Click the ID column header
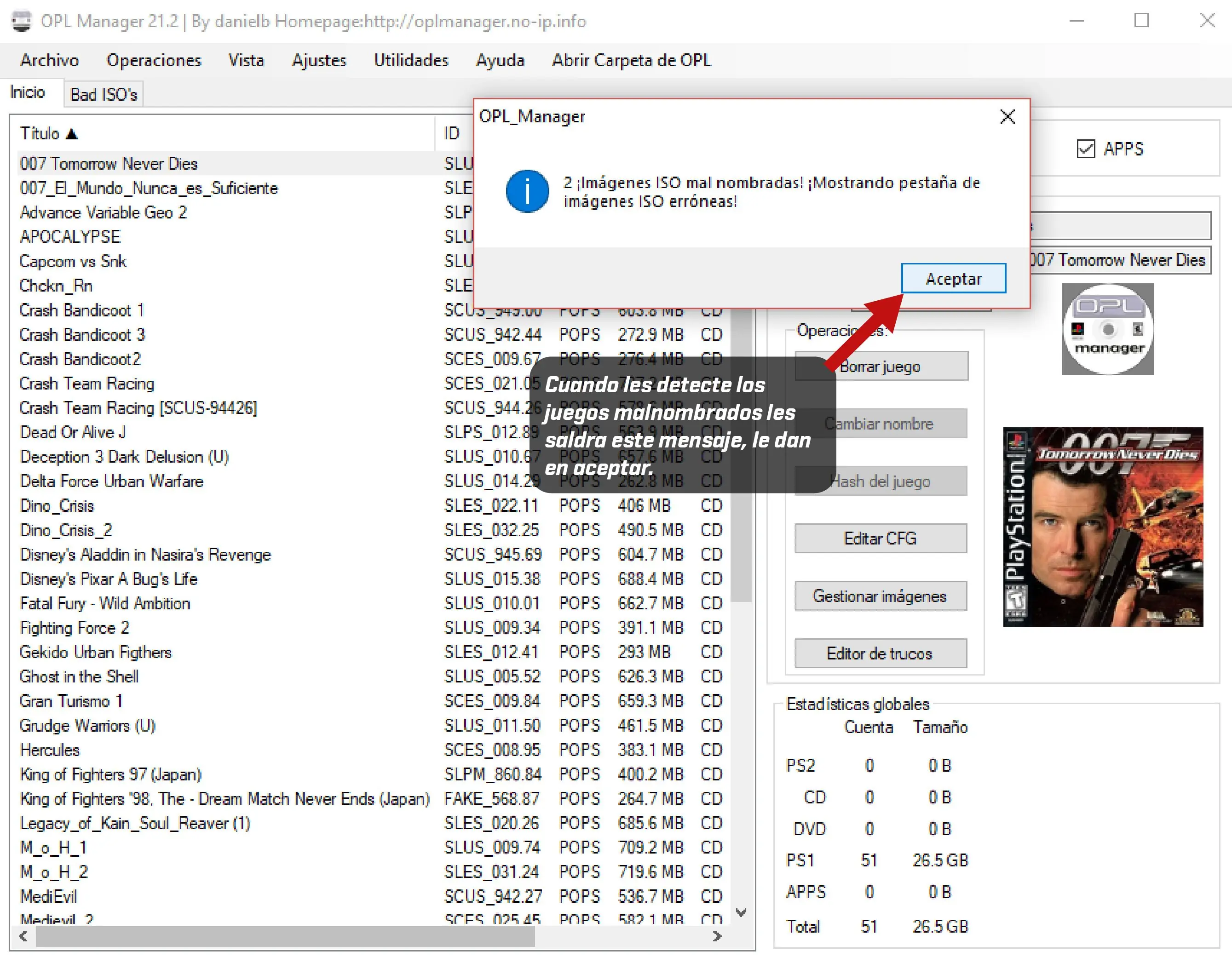 tap(451, 134)
